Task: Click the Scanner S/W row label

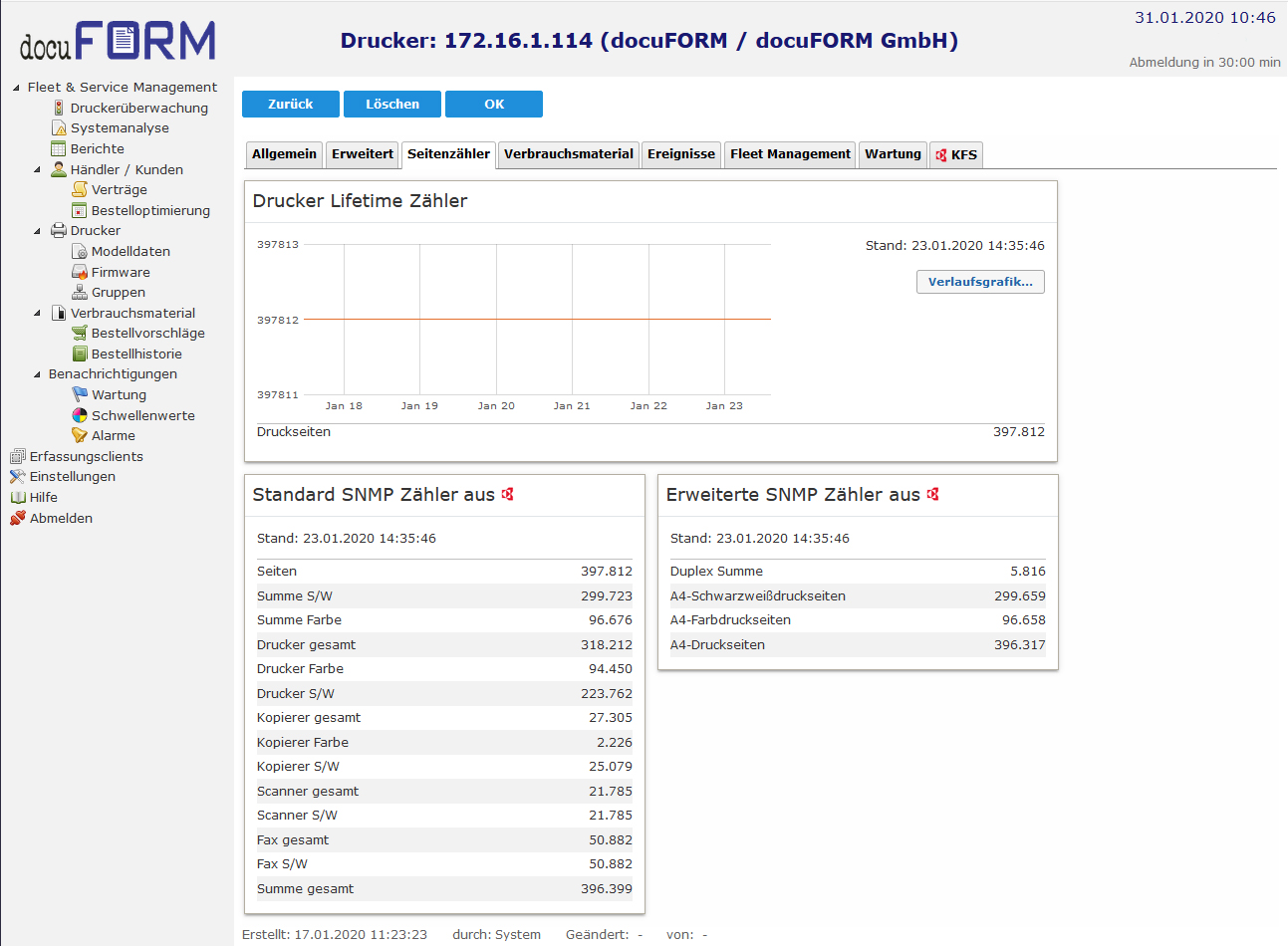Action: click(x=297, y=815)
